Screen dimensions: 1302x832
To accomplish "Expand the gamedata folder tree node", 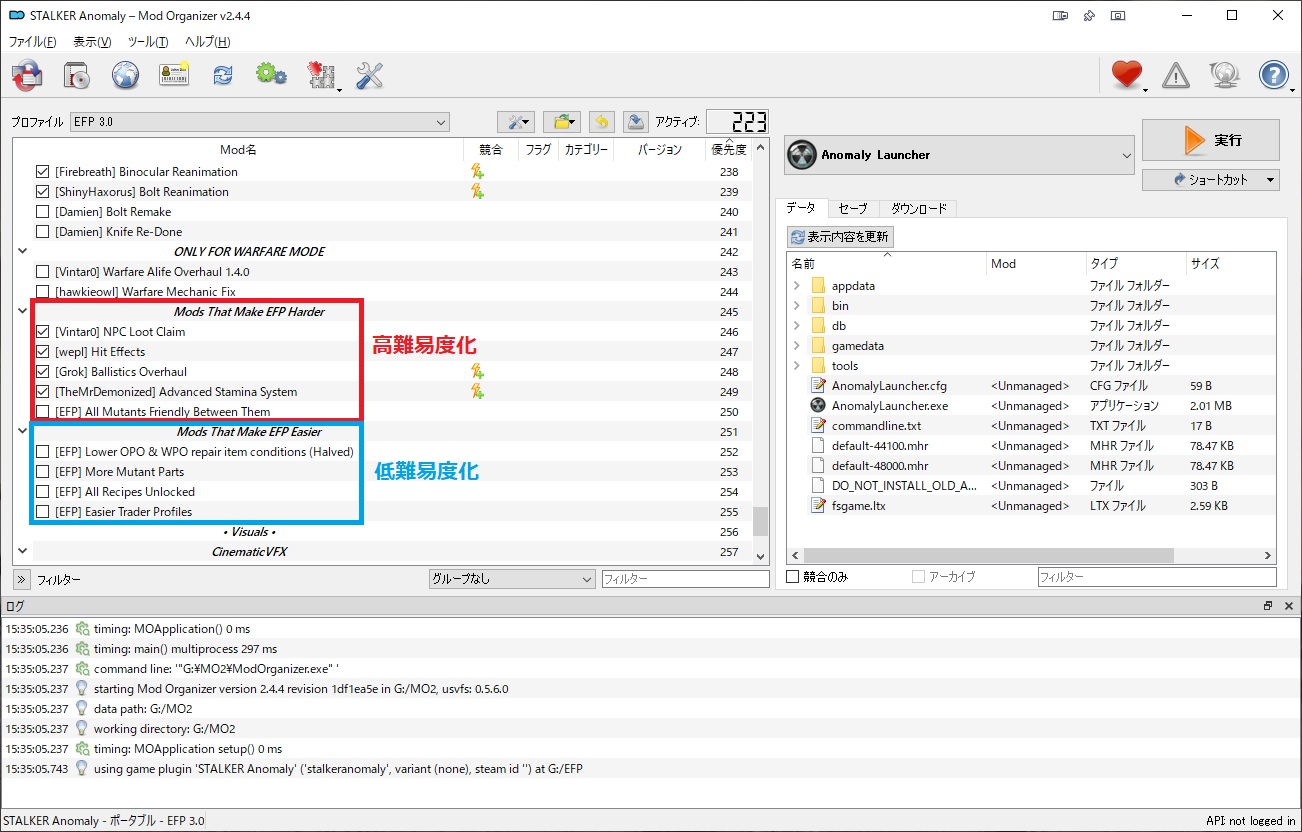I will (796, 346).
